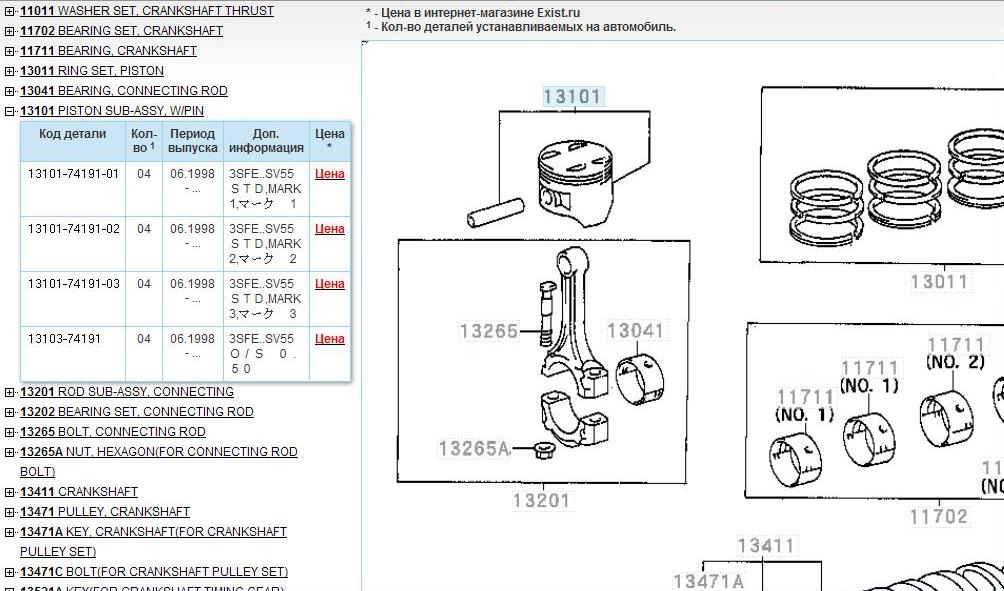Click the 13201 connecting rod label in diagram
The height and width of the screenshot is (591, 1004).
click(541, 501)
